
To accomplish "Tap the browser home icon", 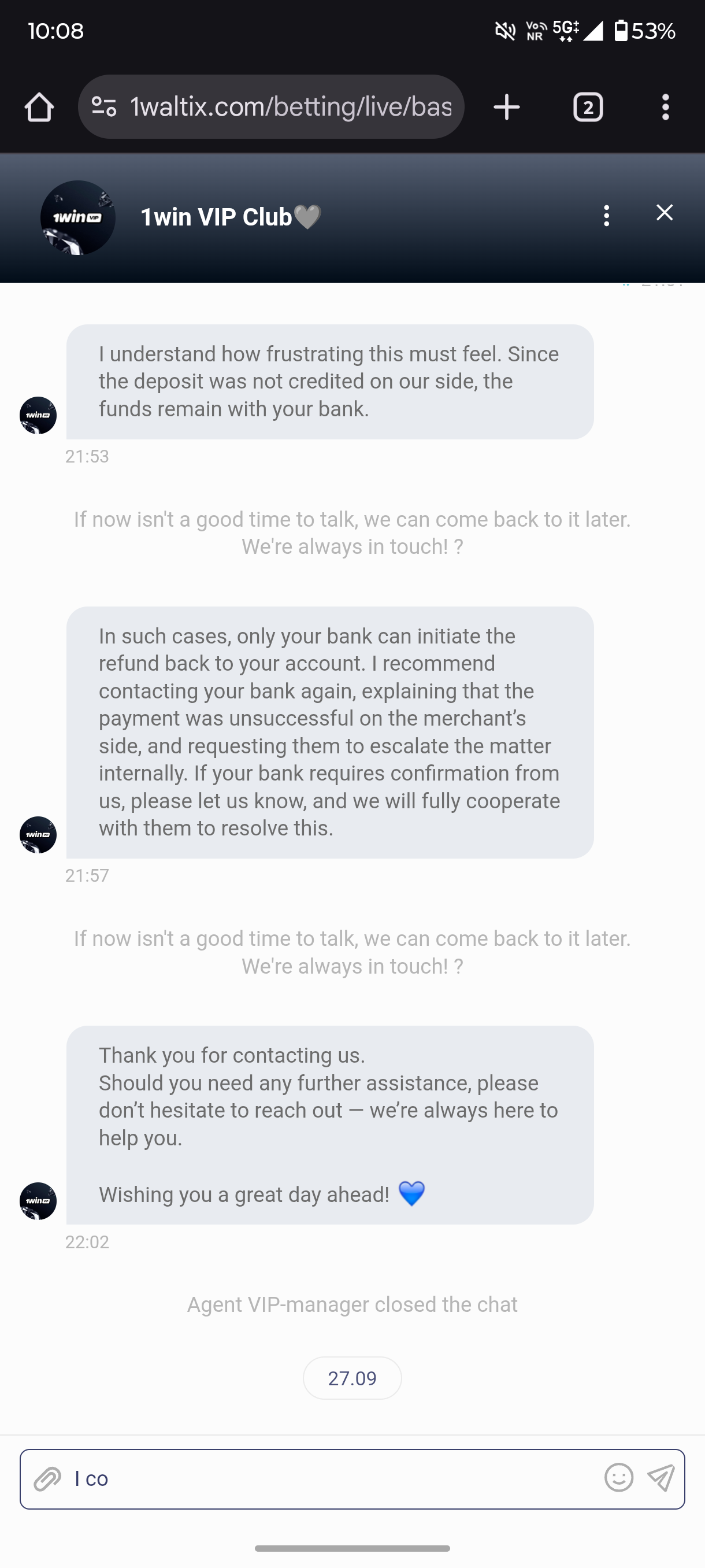I will 39,108.
